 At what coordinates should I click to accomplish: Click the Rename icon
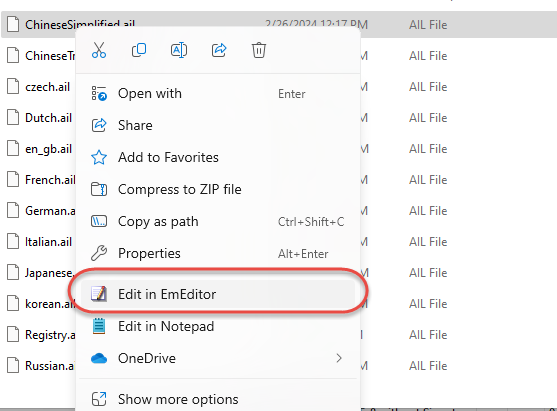[179, 50]
